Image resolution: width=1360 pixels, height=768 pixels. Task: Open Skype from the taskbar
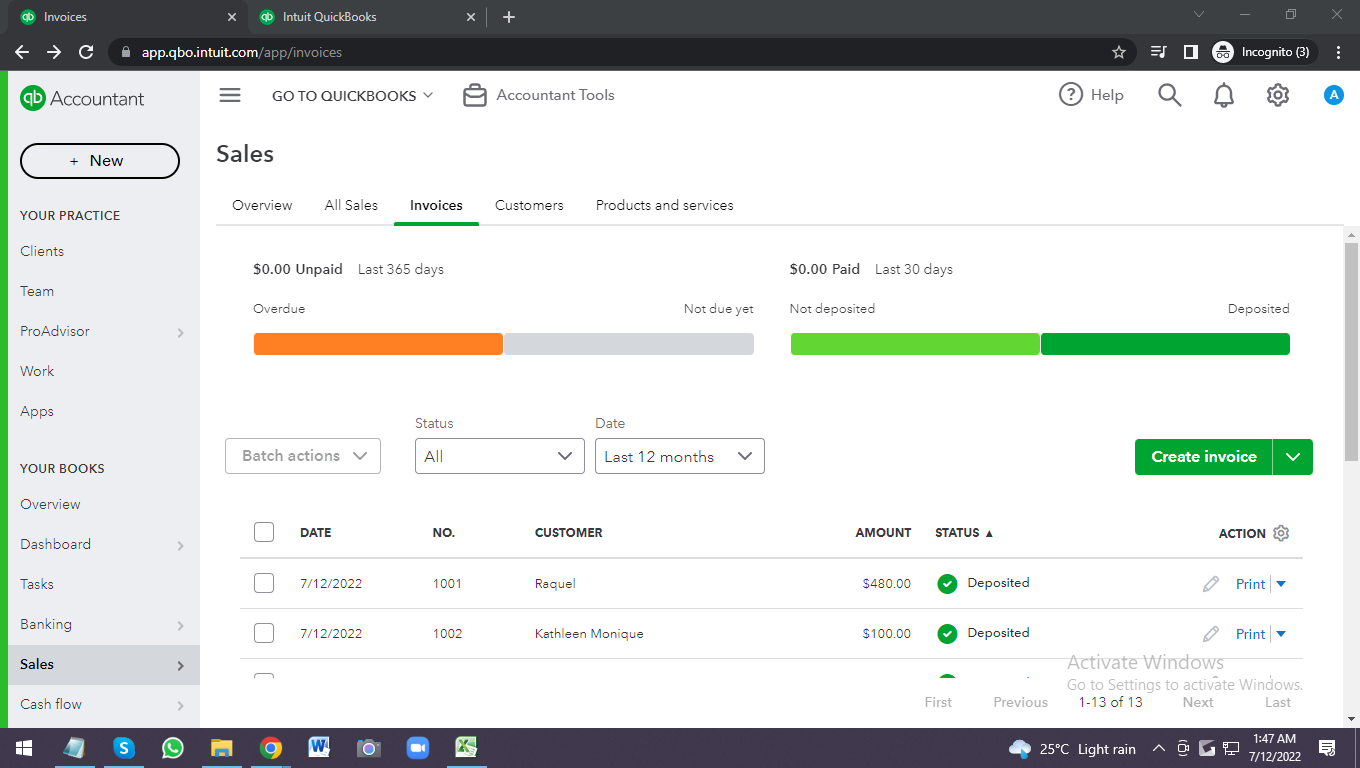[x=124, y=748]
